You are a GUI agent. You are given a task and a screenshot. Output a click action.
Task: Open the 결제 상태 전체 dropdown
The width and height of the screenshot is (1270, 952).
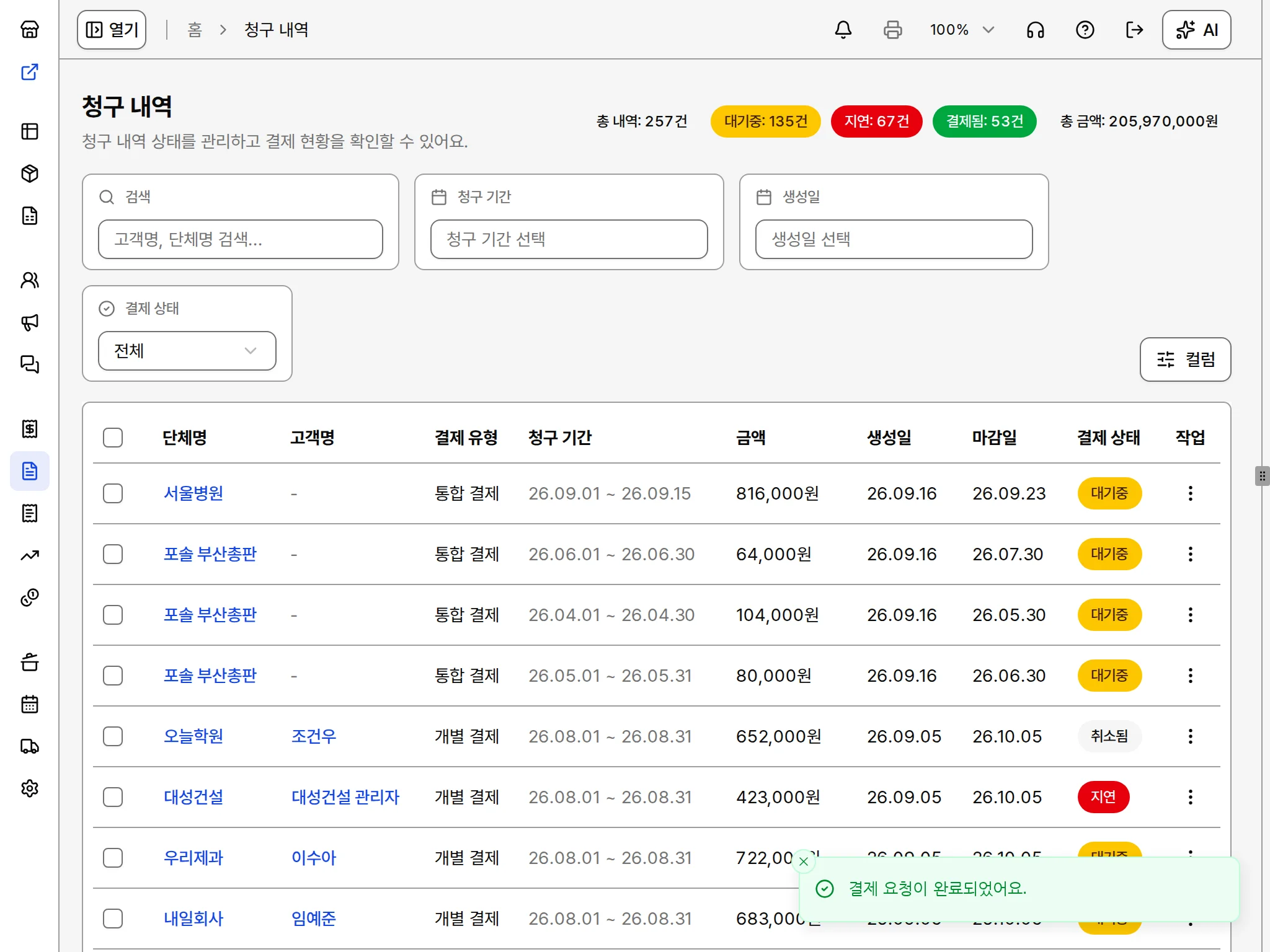click(187, 351)
